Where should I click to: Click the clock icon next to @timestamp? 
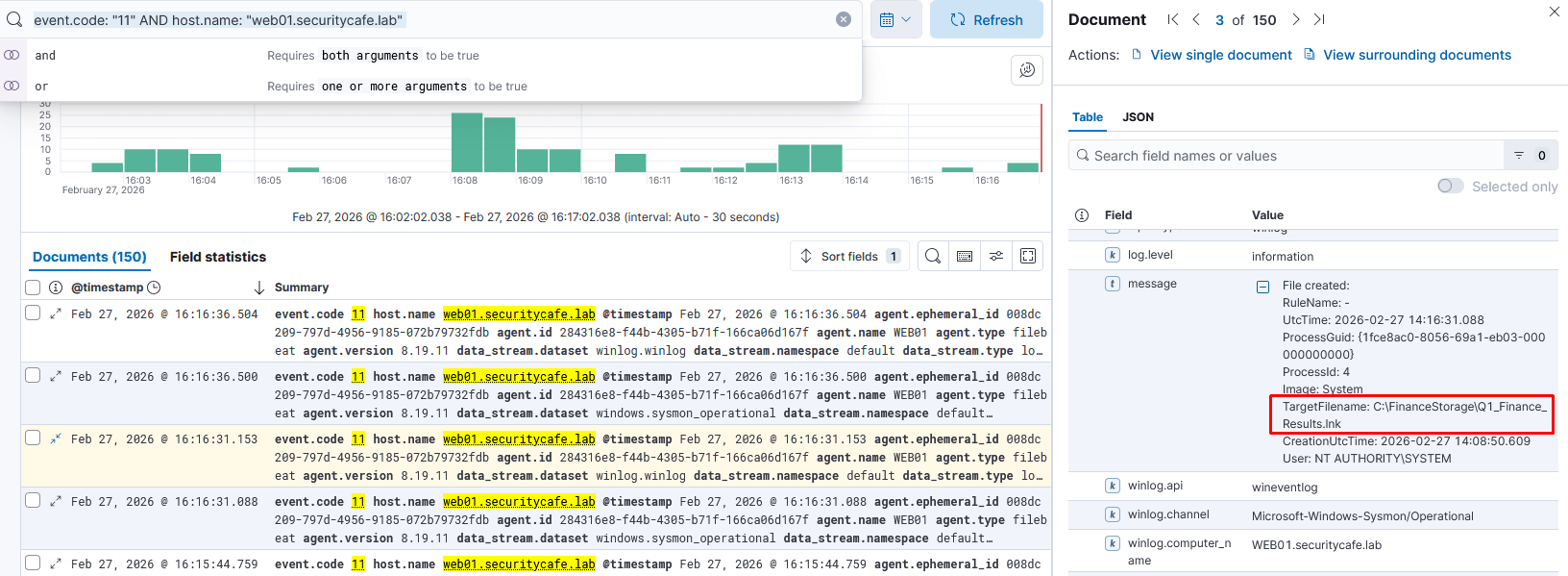click(154, 288)
